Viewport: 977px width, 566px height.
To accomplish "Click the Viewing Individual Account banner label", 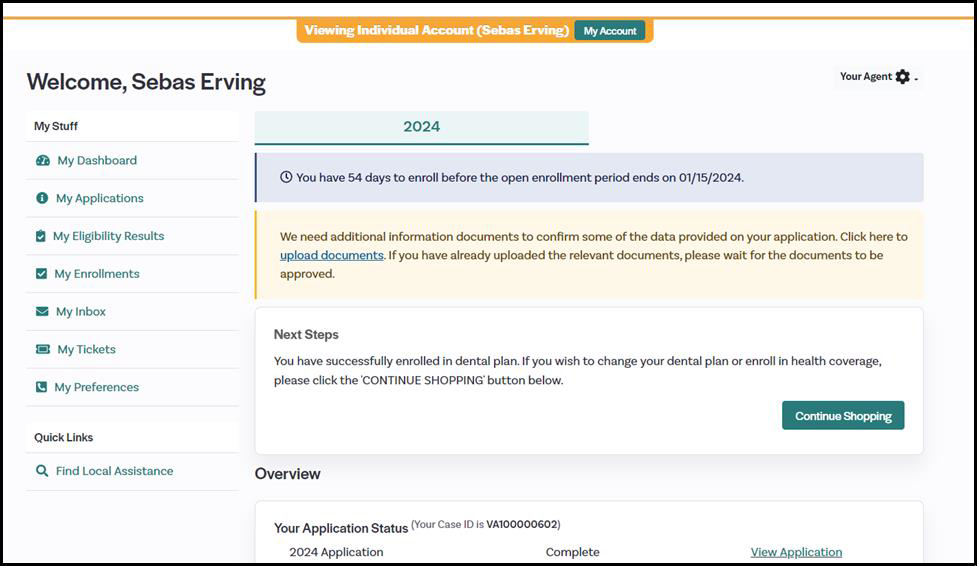I will pos(436,31).
